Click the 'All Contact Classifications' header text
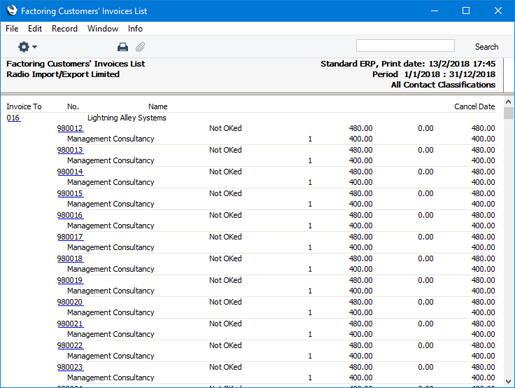 coord(443,85)
